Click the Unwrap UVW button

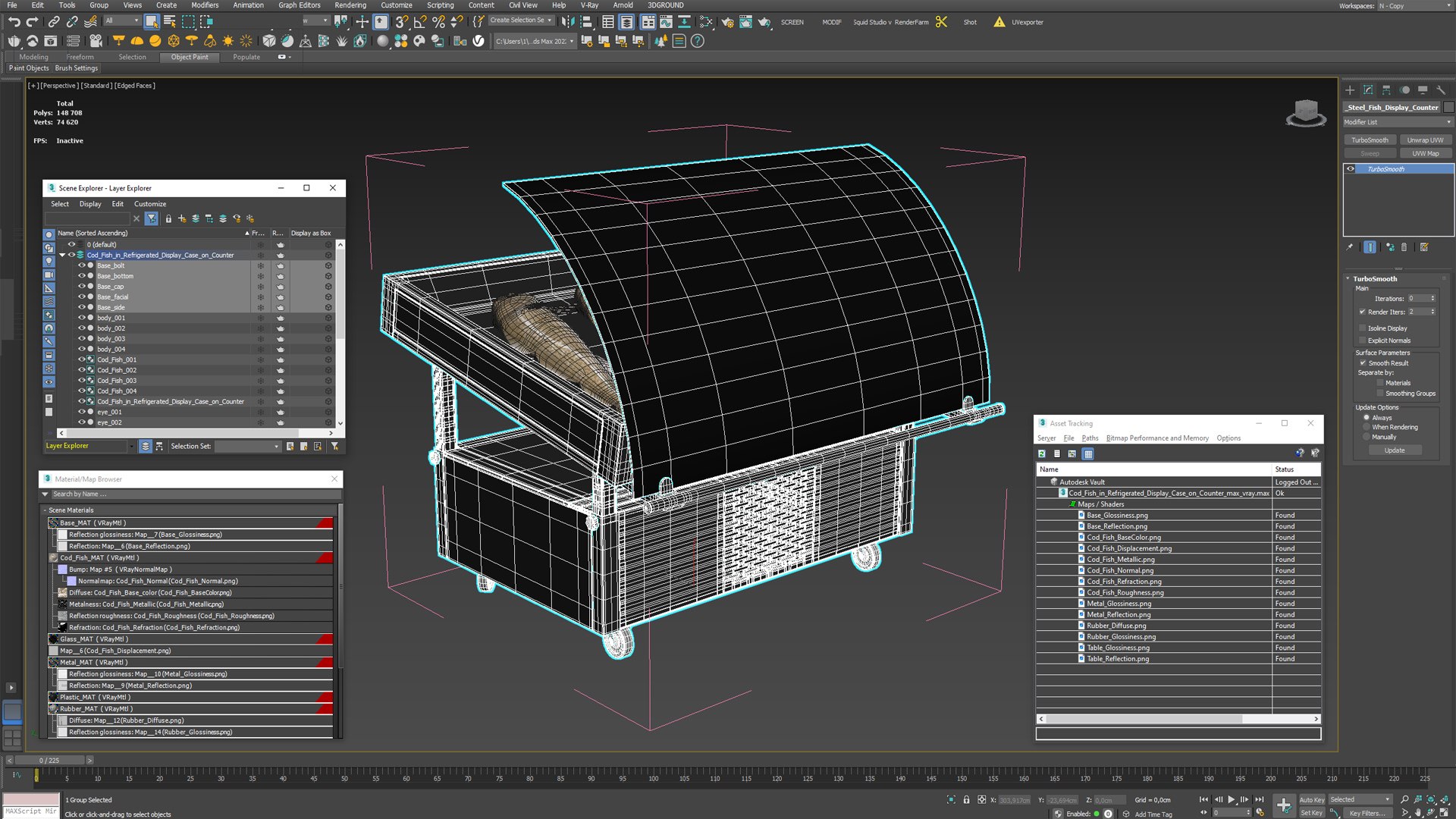click(1425, 140)
